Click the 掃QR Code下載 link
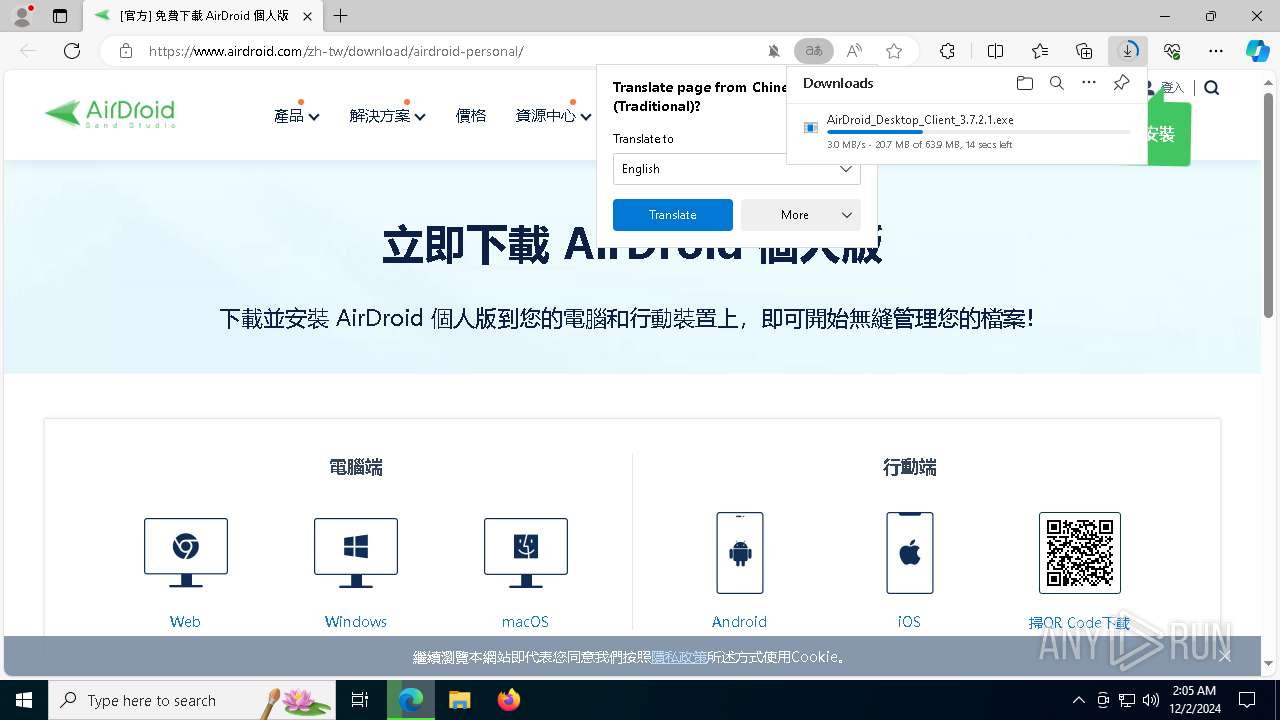The image size is (1280, 720). click(1080, 622)
